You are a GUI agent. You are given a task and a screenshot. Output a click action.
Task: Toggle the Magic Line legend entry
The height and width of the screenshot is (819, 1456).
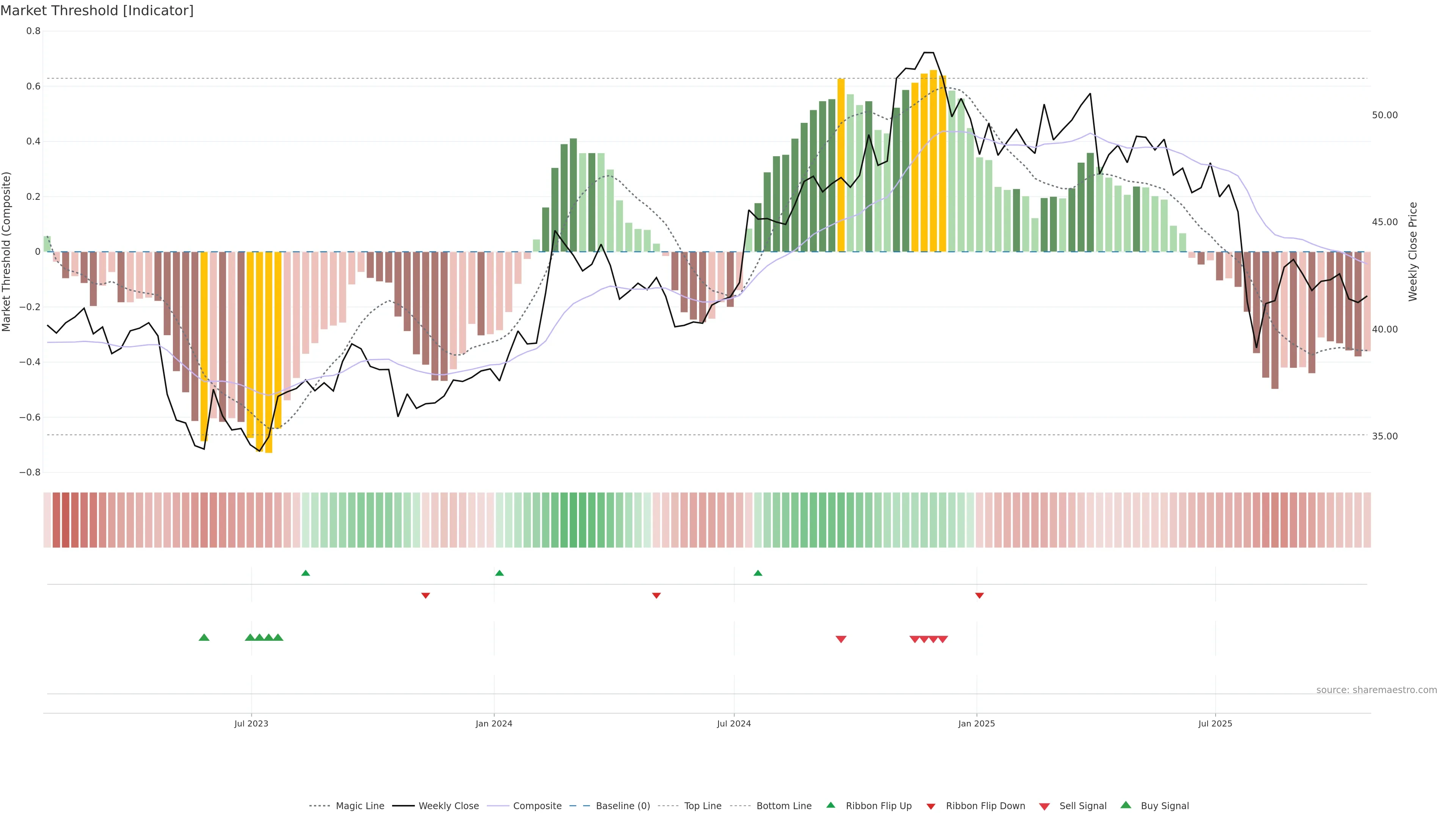[x=359, y=806]
